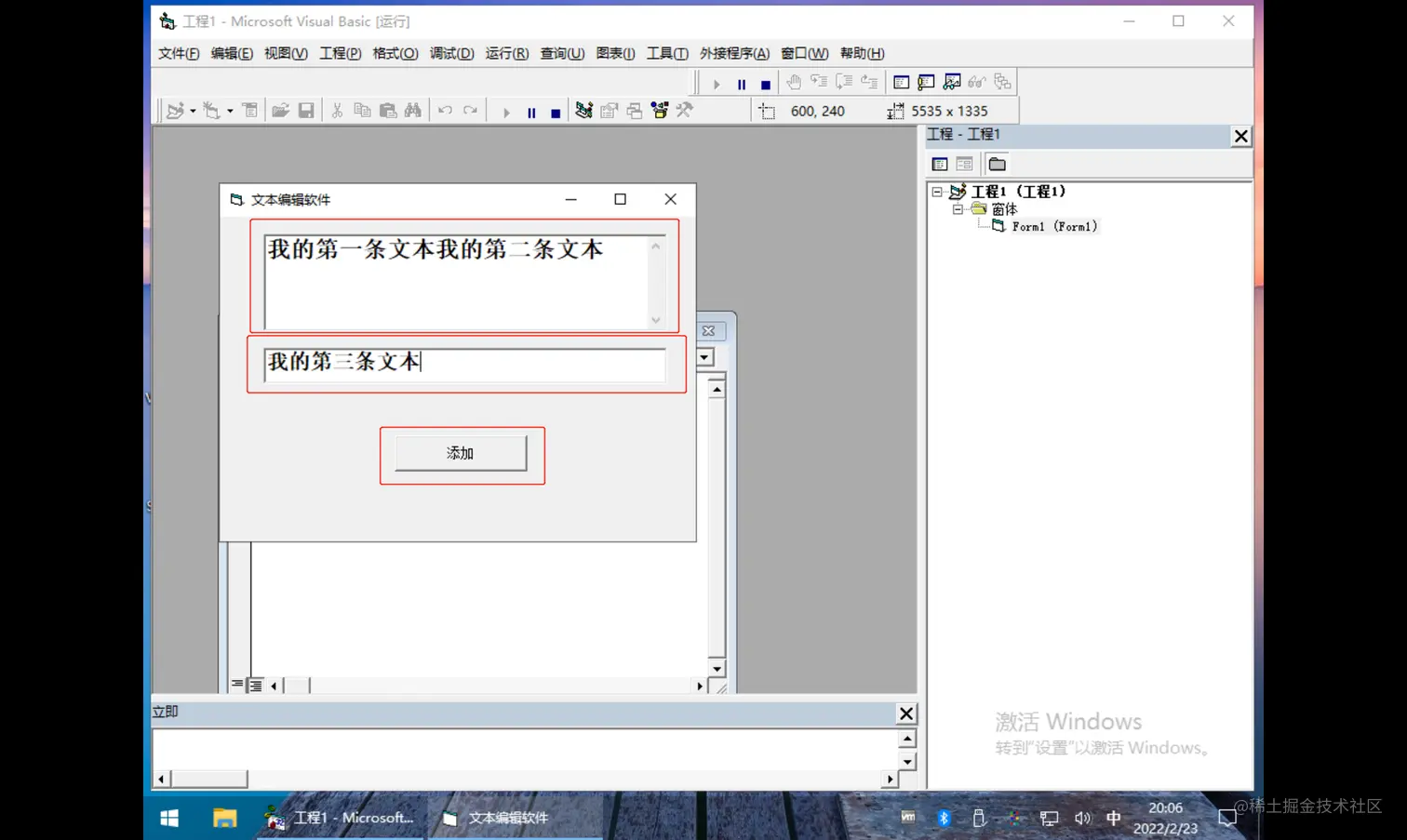The image size is (1407, 840).
Task: Open the Toolbox hammer-and-wrench icon
Action: pyautogui.click(x=685, y=111)
